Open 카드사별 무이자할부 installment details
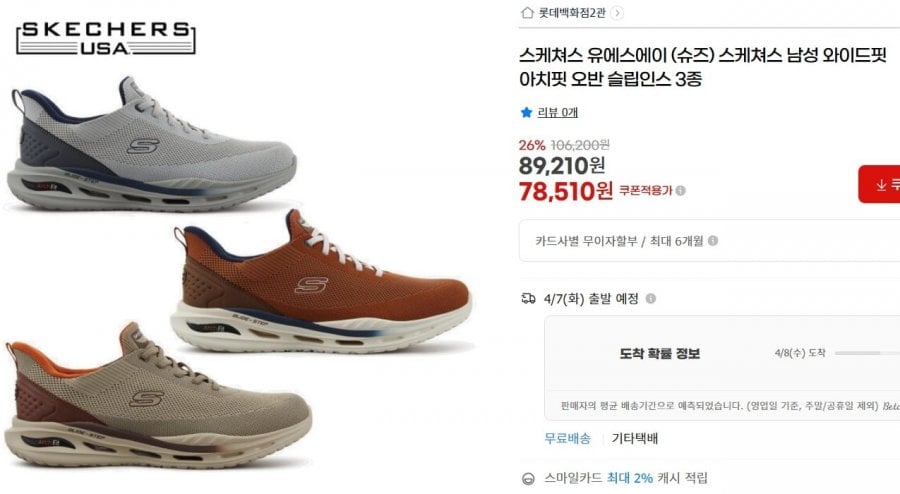900x494 pixels. [709, 241]
